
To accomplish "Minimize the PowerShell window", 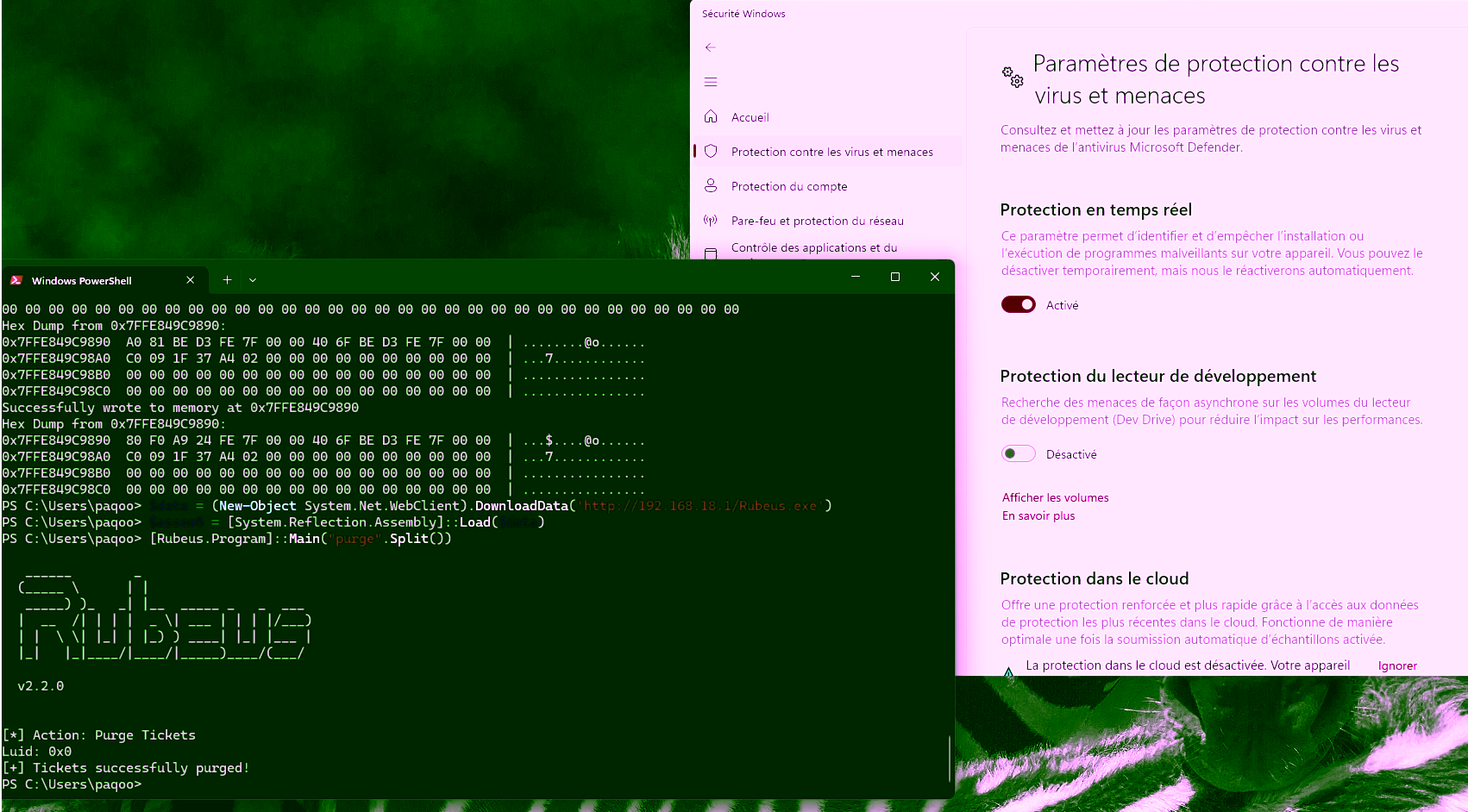I will click(x=856, y=277).
